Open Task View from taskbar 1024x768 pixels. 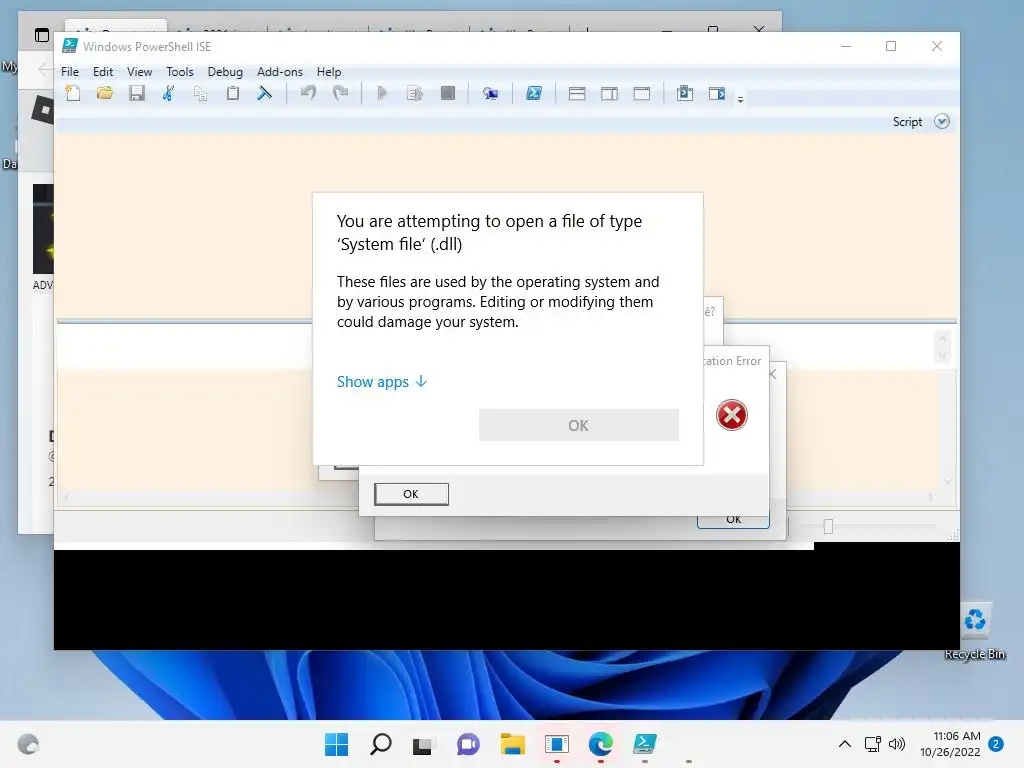pos(423,745)
